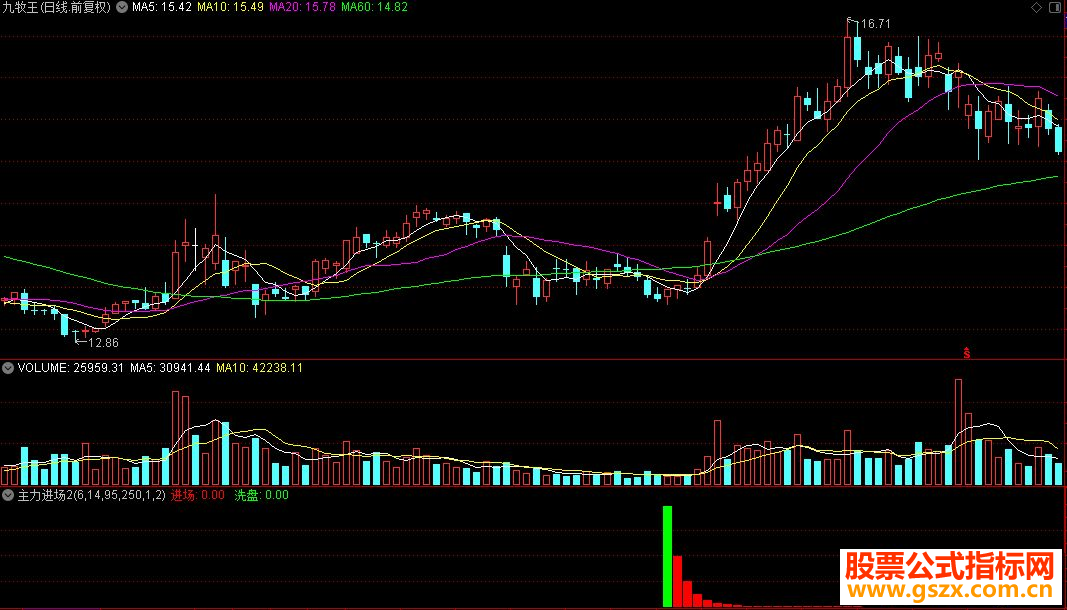Viewport: 1067px width, 610px height.
Task: Click the green 洗盘: 0.00 value
Action: pos(261,495)
